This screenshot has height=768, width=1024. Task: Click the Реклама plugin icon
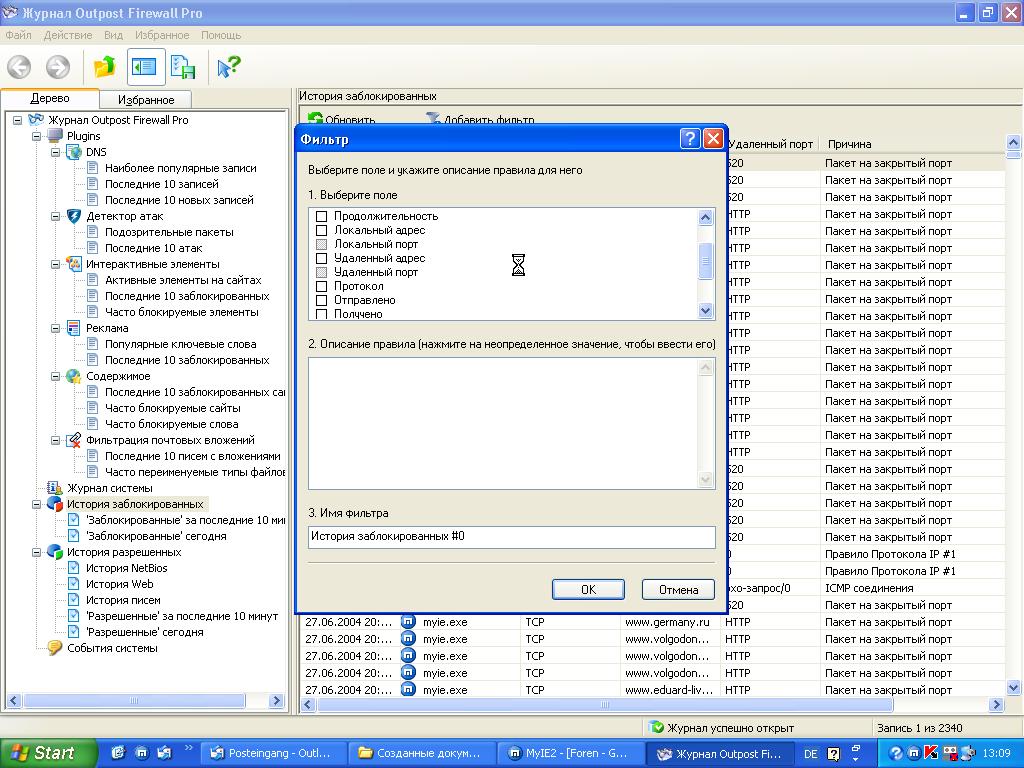(75, 328)
